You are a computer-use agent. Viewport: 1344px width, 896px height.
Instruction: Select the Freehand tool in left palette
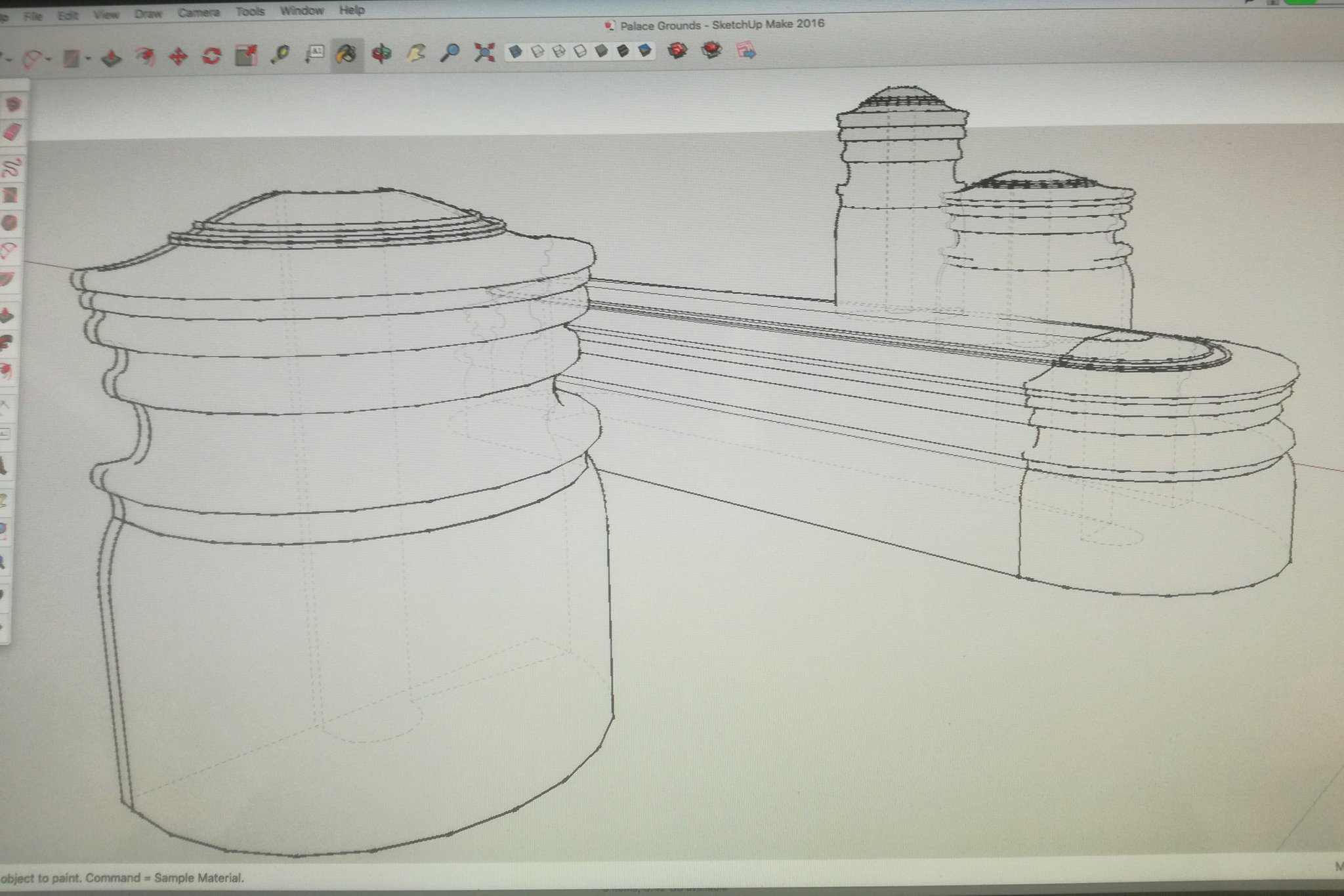pos(12,167)
